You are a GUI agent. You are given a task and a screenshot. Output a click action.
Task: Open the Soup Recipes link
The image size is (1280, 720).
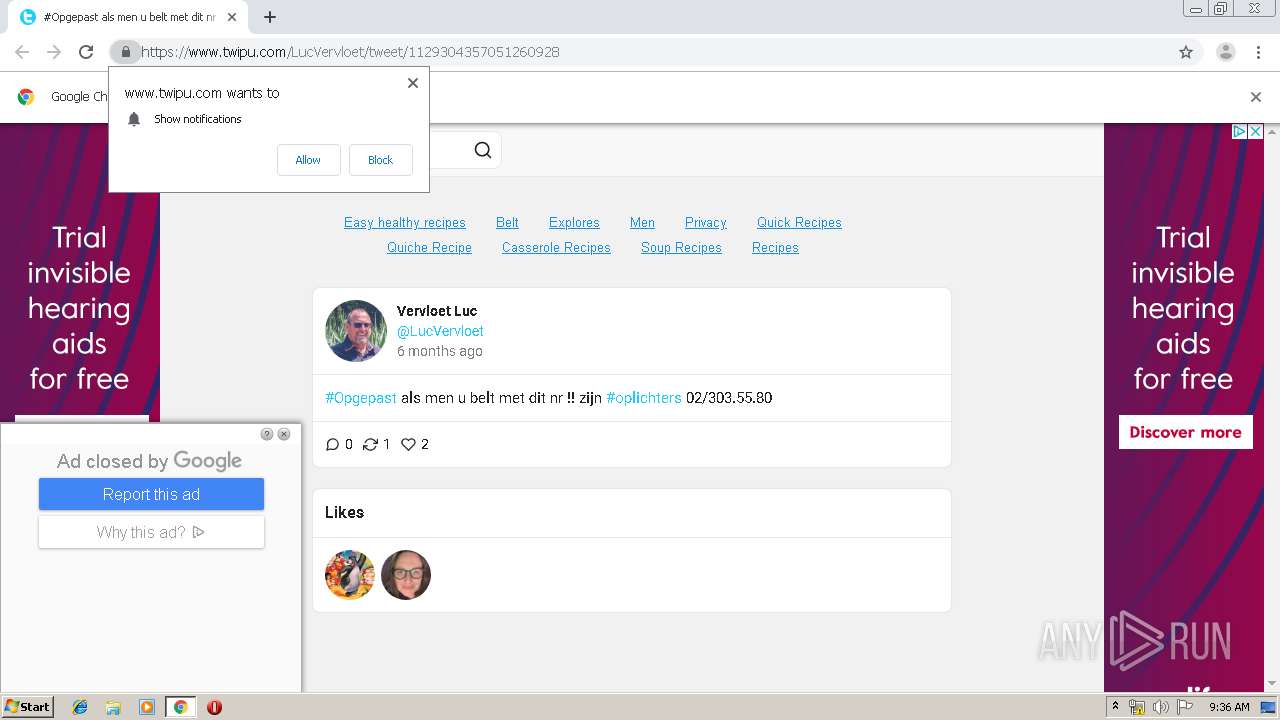pyautogui.click(x=681, y=247)
